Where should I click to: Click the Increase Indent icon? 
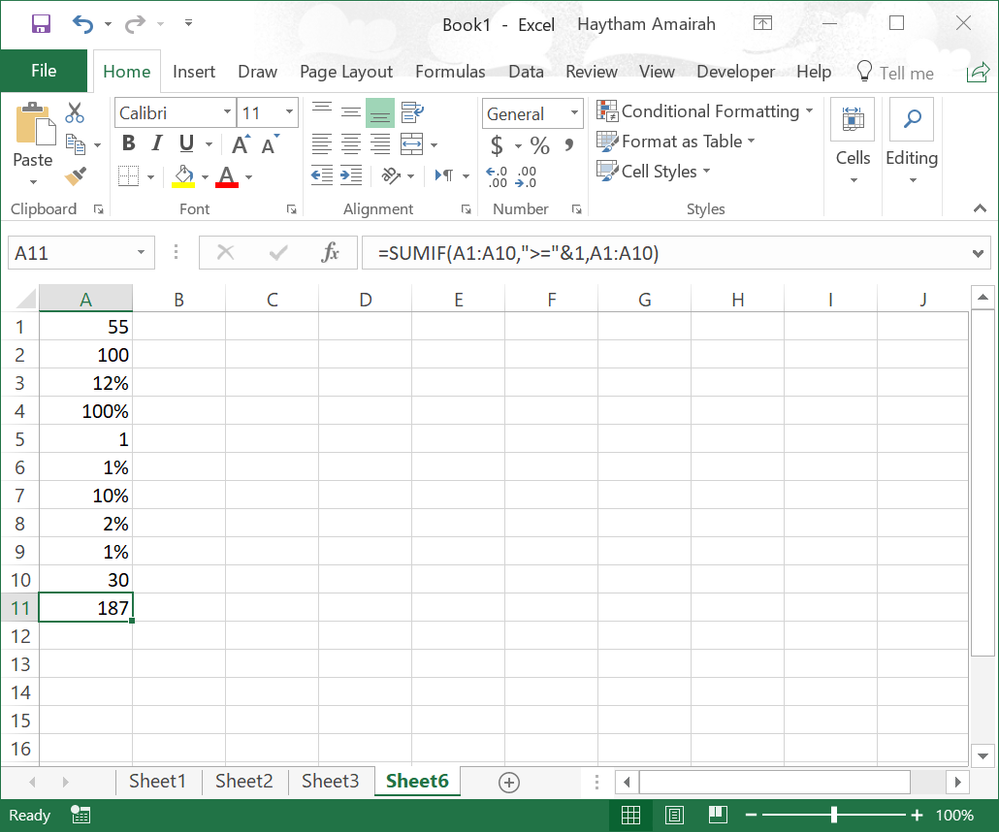pos(351,175)
